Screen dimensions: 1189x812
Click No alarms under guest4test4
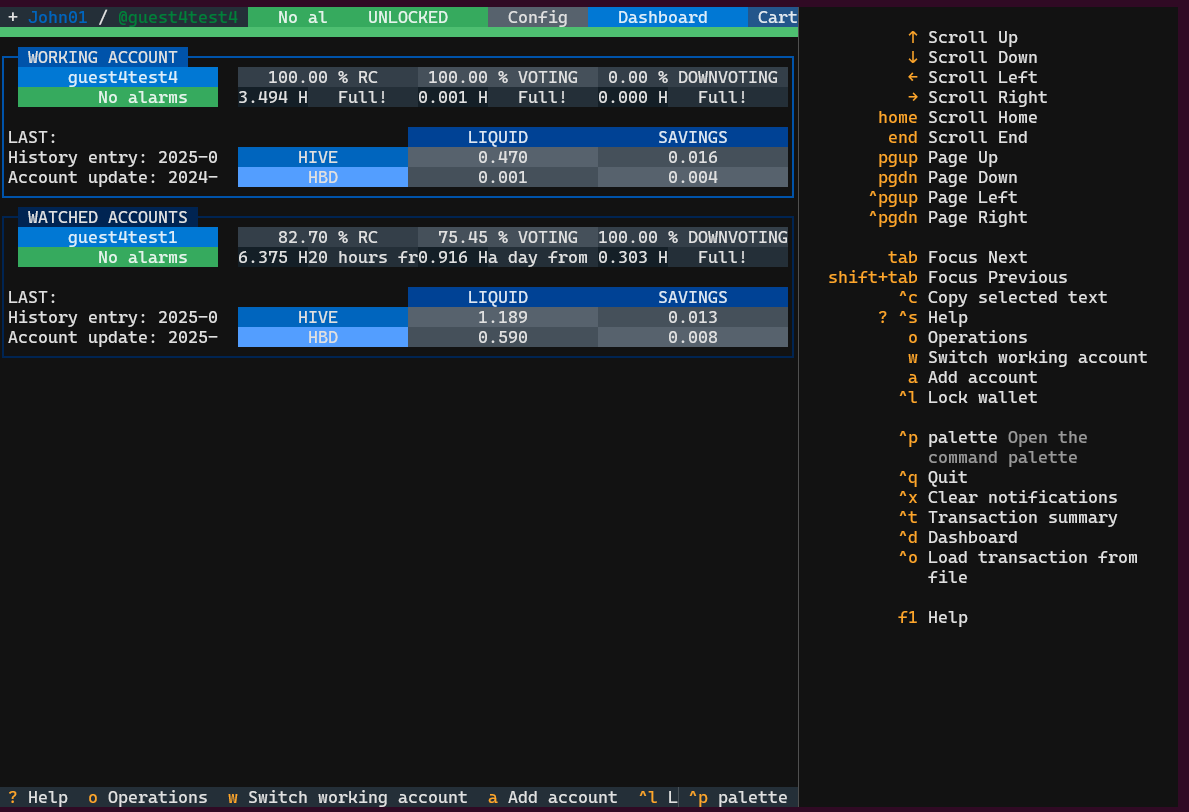[x=118, y=97]
